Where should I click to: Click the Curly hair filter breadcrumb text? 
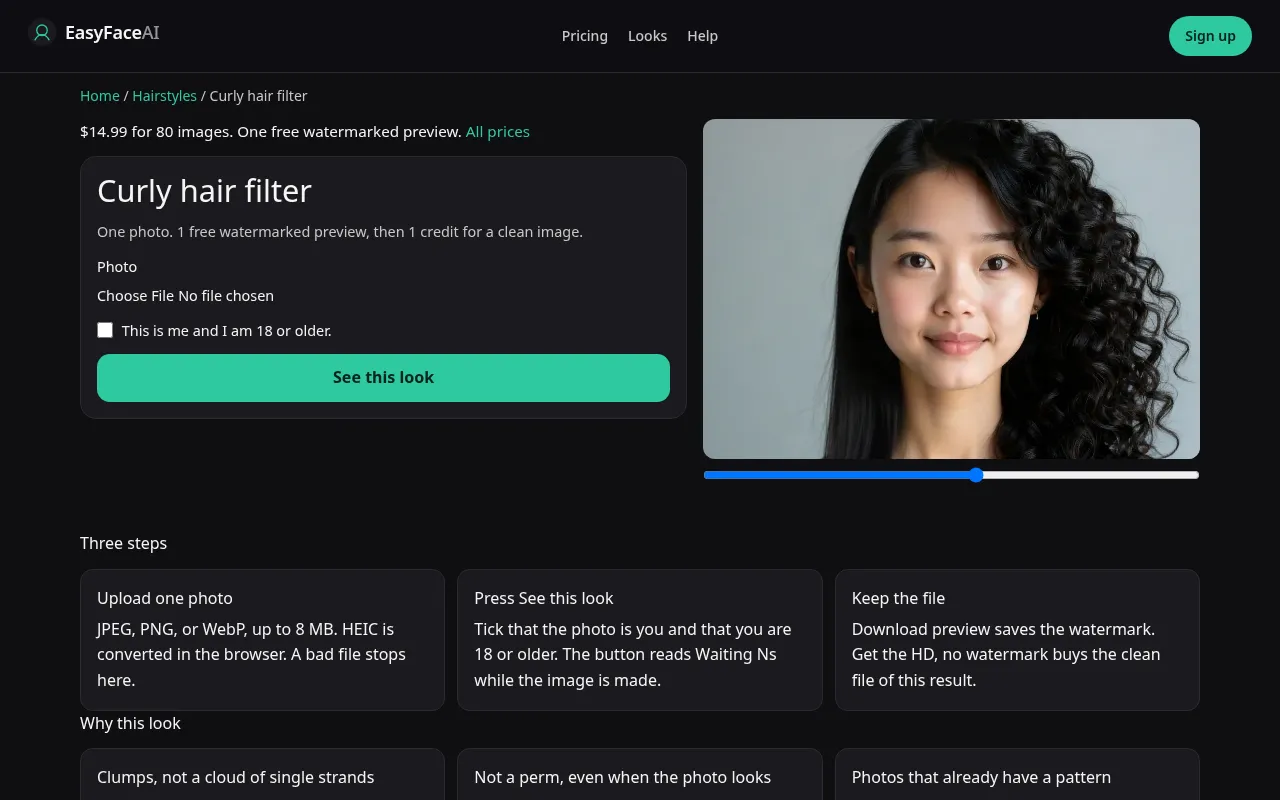[258, 96]
